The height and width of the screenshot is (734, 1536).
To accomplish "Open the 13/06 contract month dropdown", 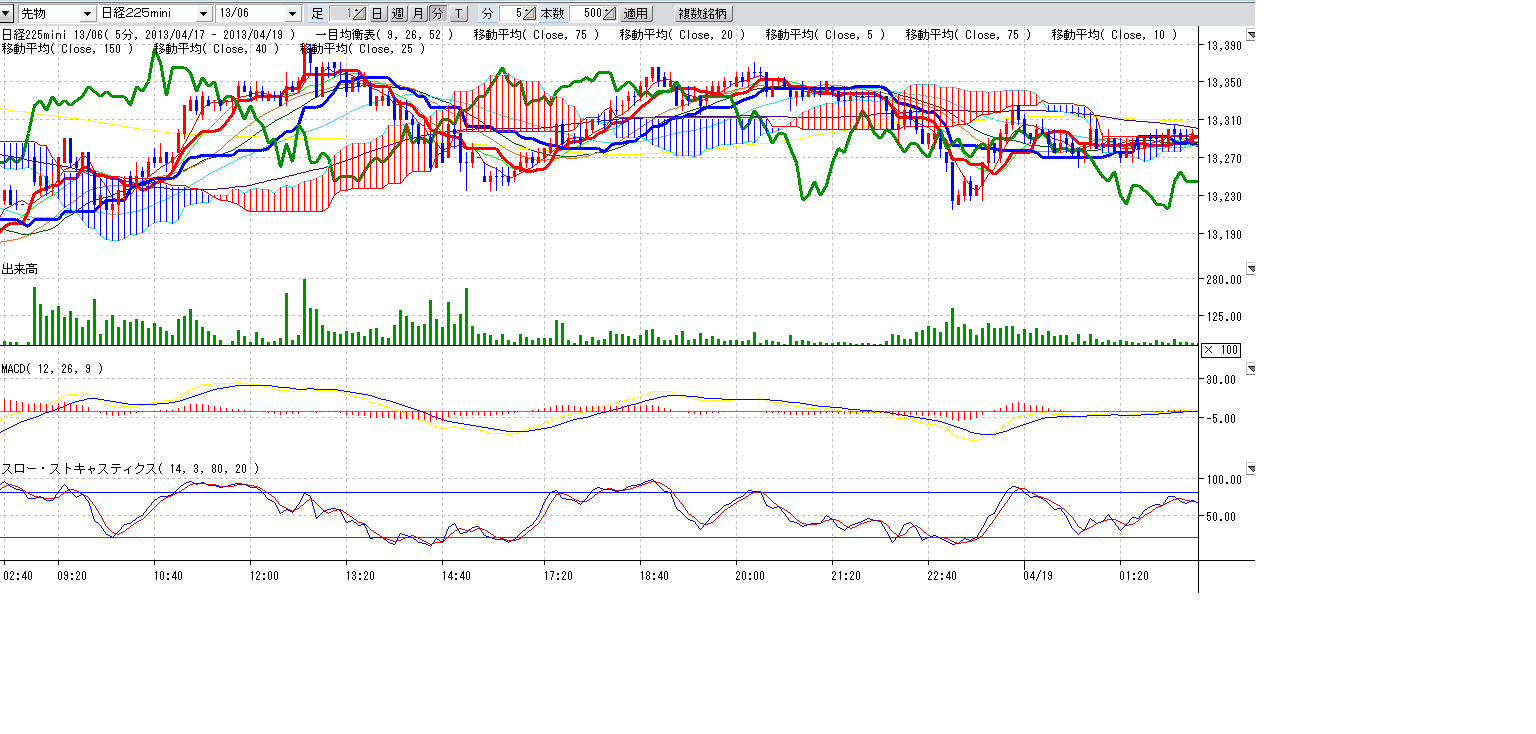I will [x=292, y=14].
